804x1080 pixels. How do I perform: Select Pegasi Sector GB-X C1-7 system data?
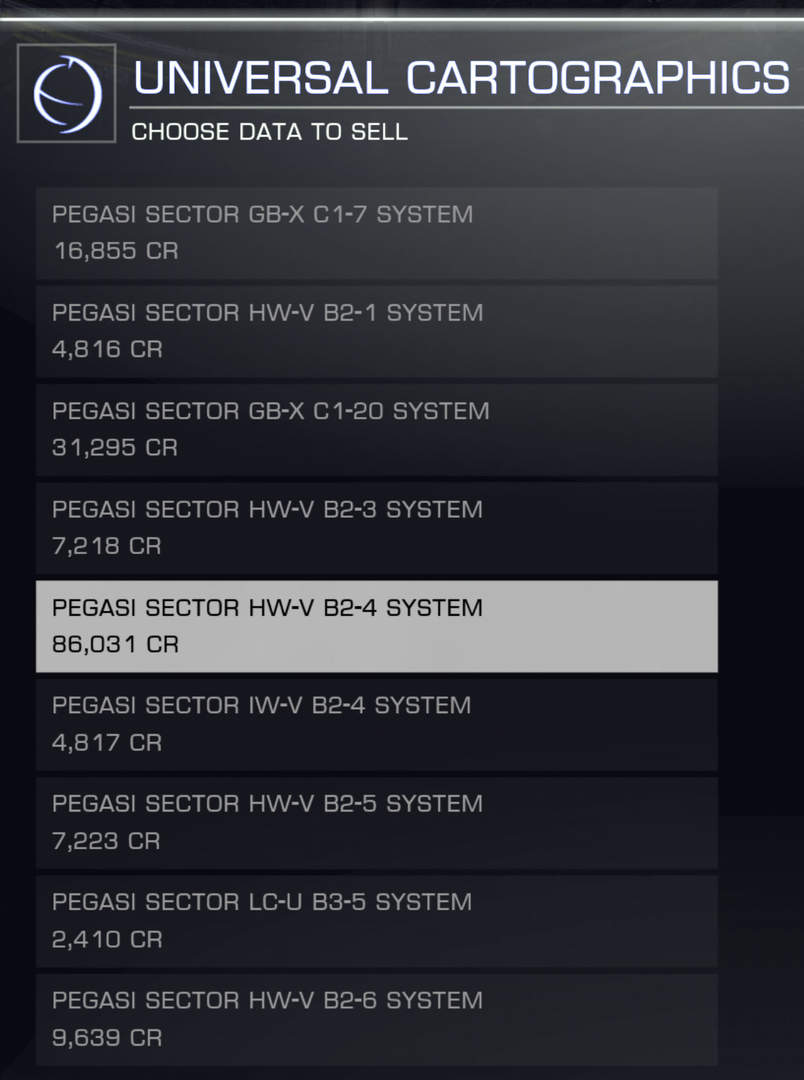377,233
